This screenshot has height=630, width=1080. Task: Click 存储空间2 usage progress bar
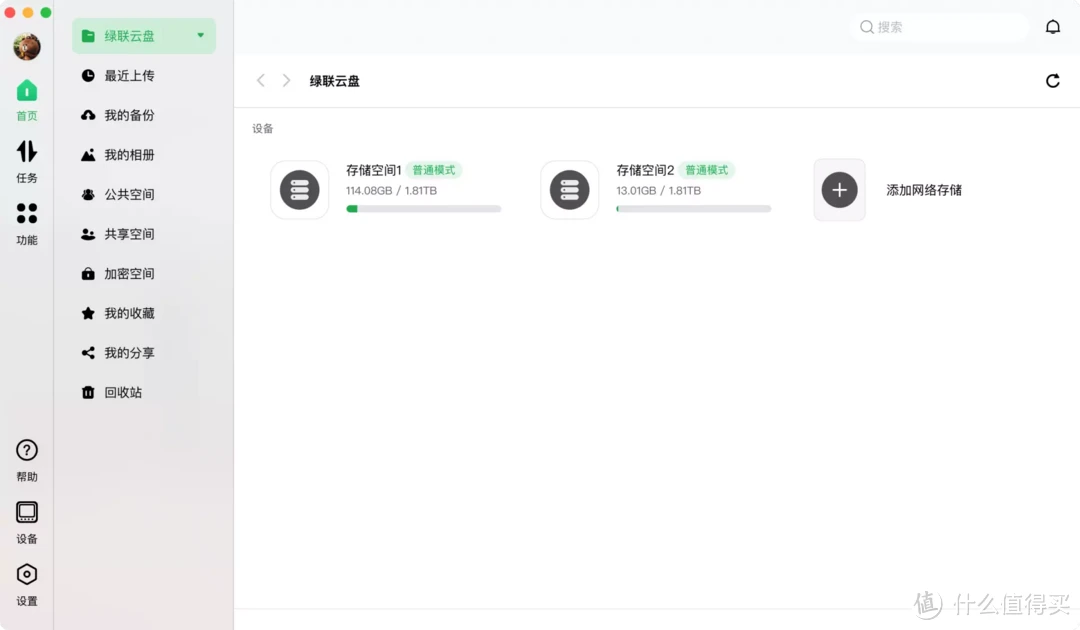694,209
